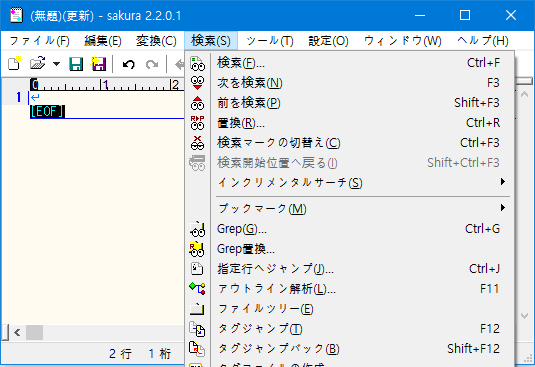
Task: Click the Grep(G) icon
Action: coord(197,229)
